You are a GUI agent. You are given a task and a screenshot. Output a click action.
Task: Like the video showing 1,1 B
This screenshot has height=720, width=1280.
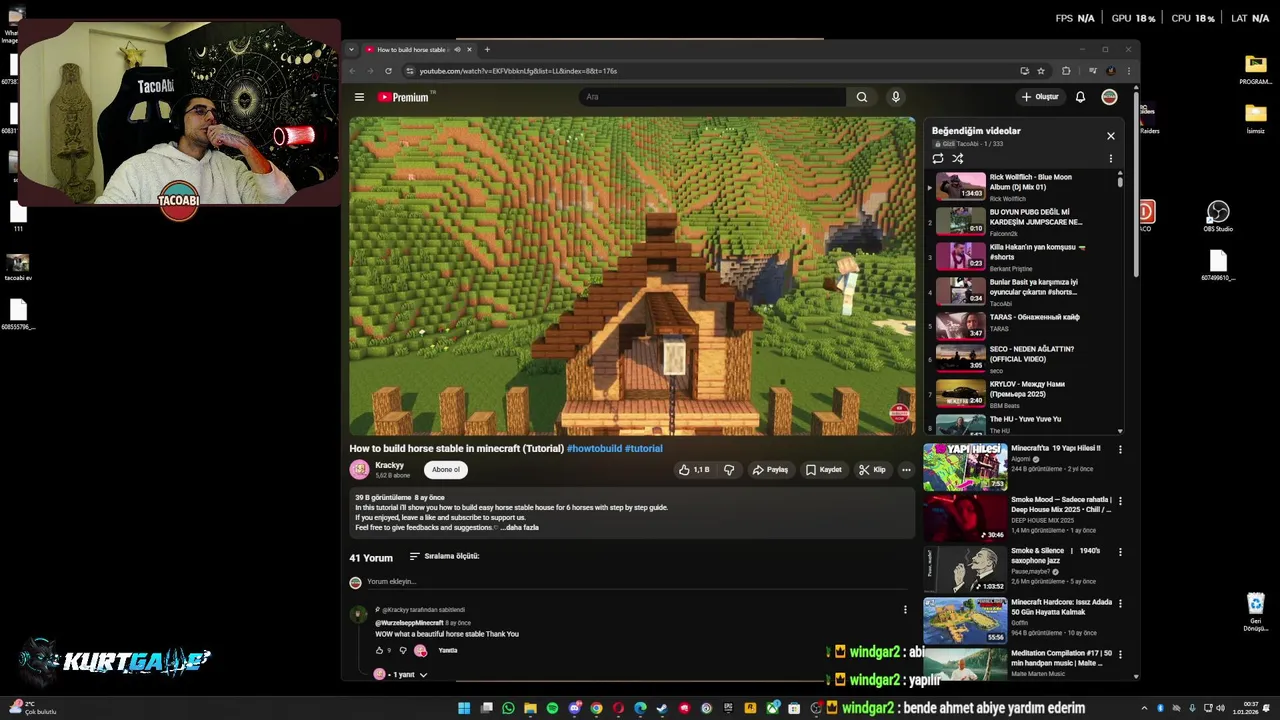point(694,469)
